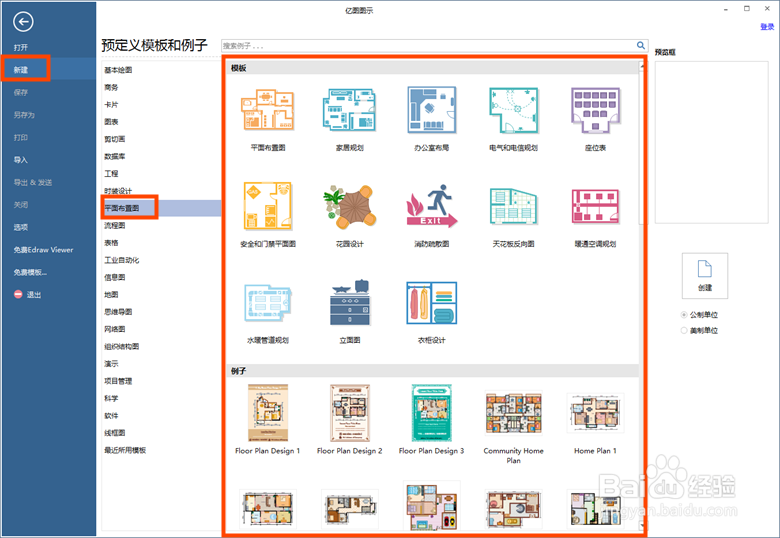This screenshot has width=780, height=538.
Task: Click 免费Edraw Viewer link
Action: pyautogui.click(x=43, y=250)
